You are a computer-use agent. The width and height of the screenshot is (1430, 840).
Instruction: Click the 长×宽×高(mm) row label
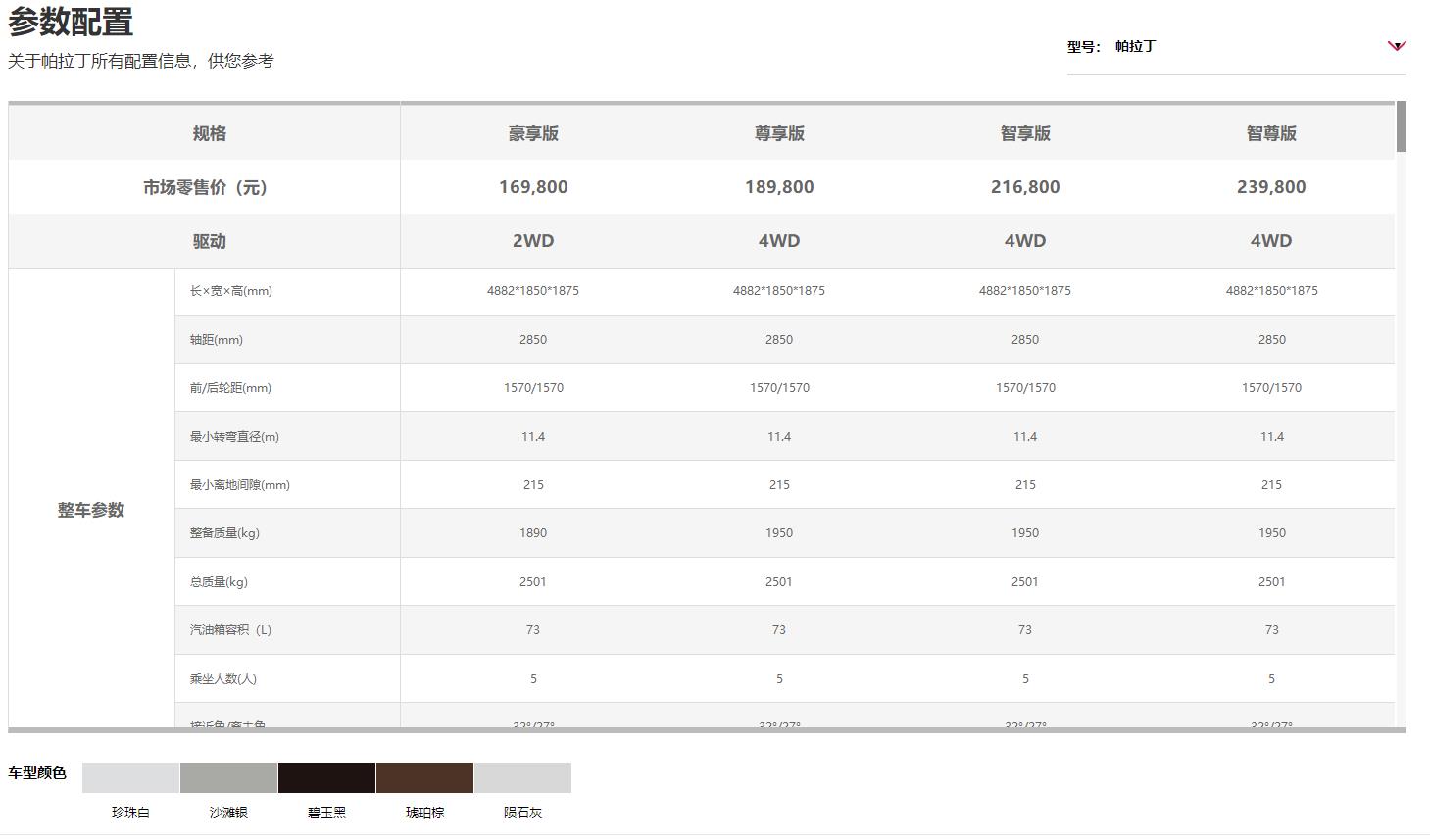click(231, 291)
